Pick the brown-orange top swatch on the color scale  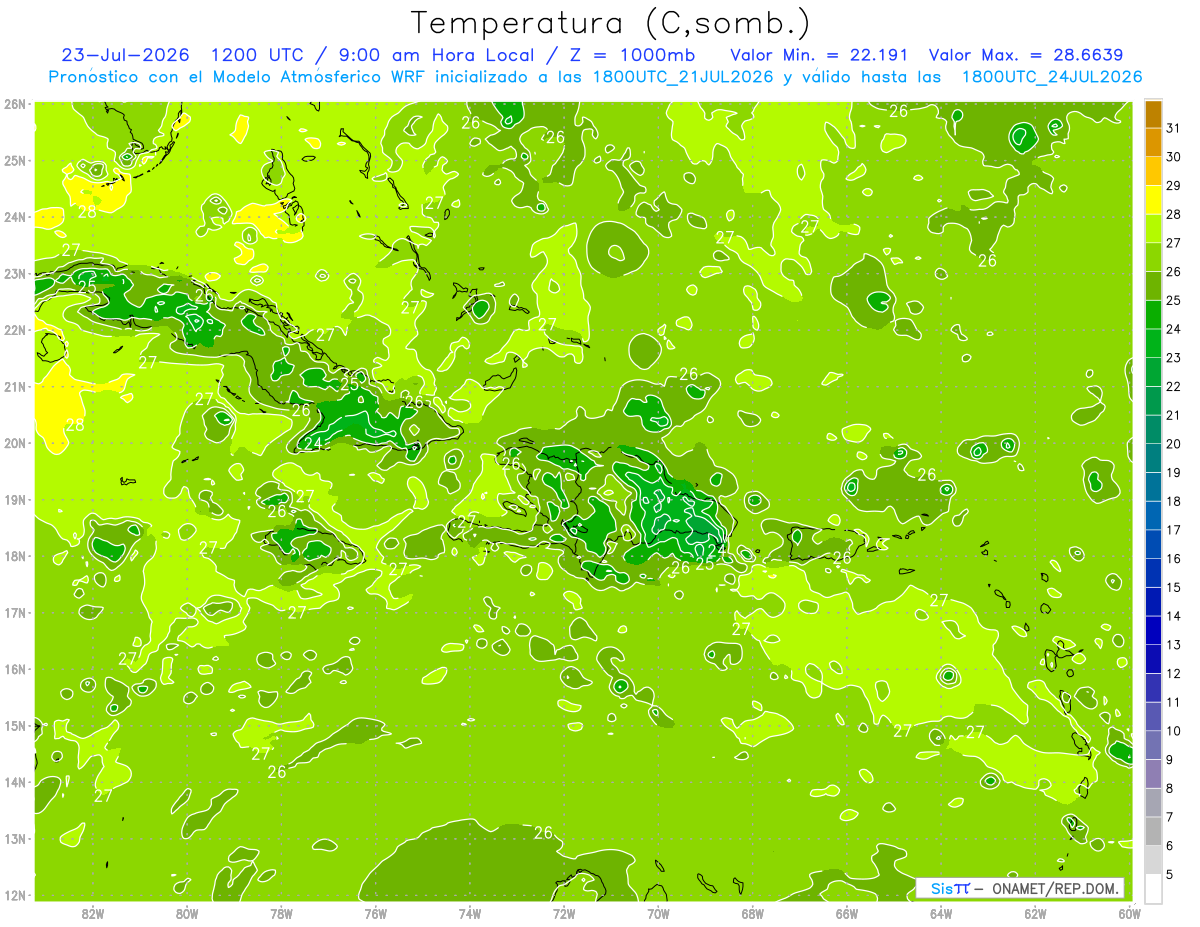click(1153, 115)
